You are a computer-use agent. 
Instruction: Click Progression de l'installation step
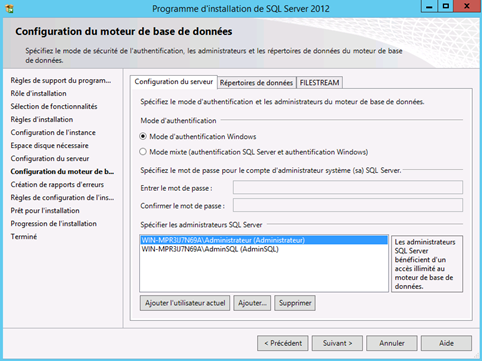[53, 223]
